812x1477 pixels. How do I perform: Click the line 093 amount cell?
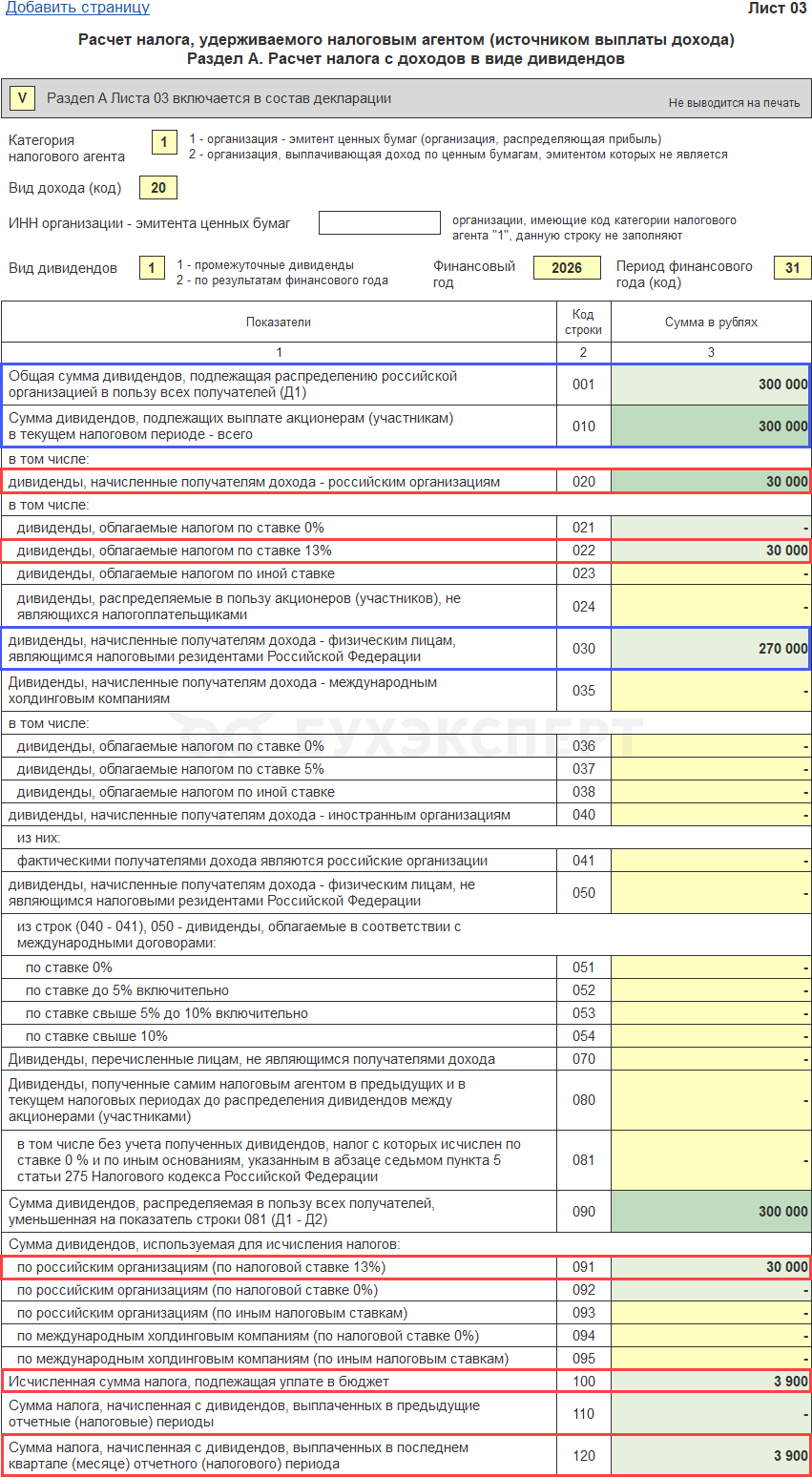tap(711, 1313)
